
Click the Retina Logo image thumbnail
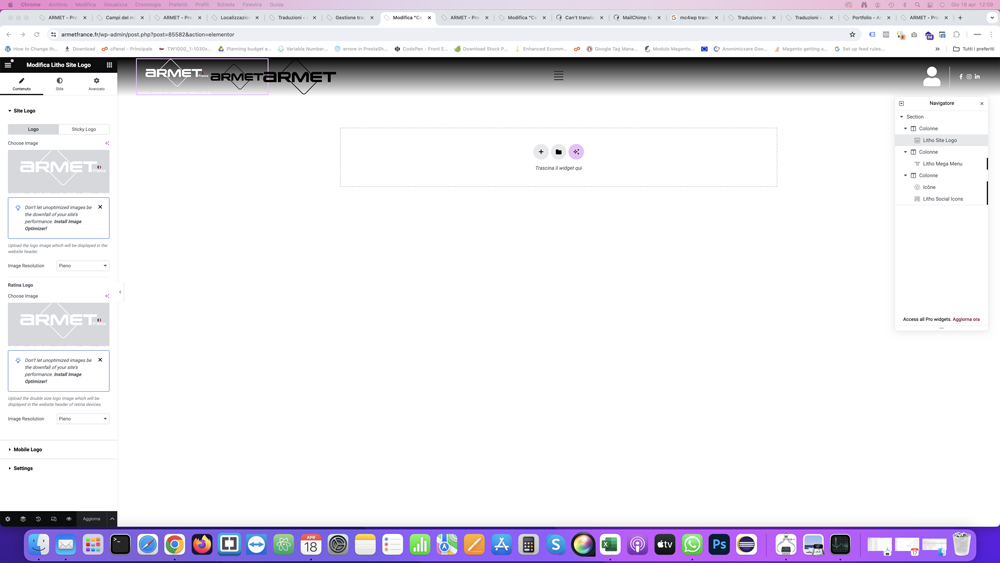tap(59, 325)
